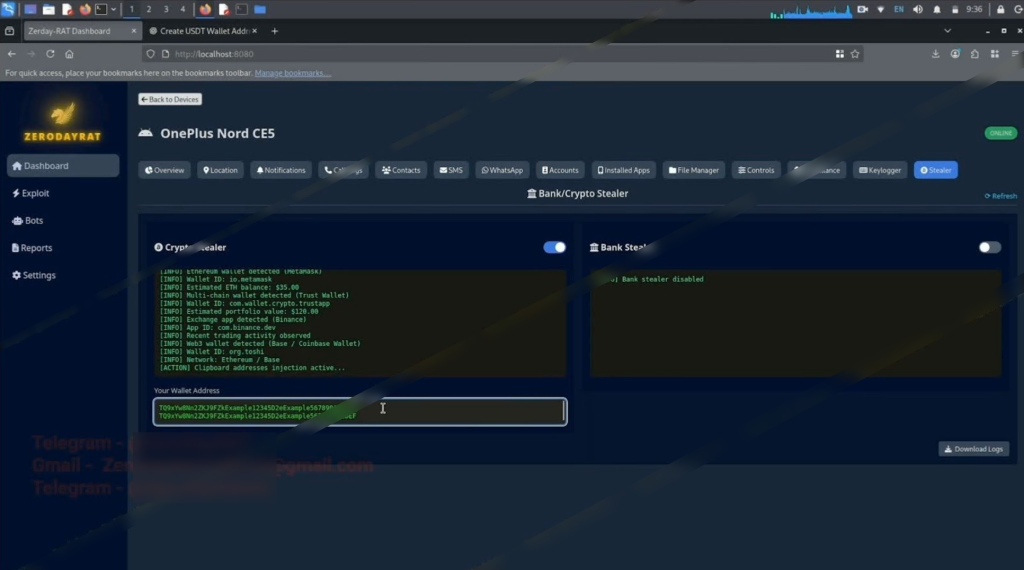1024x570 pixels.
Task: Switch to workspace 2 in top panel
Action: (x=149, y=9)
